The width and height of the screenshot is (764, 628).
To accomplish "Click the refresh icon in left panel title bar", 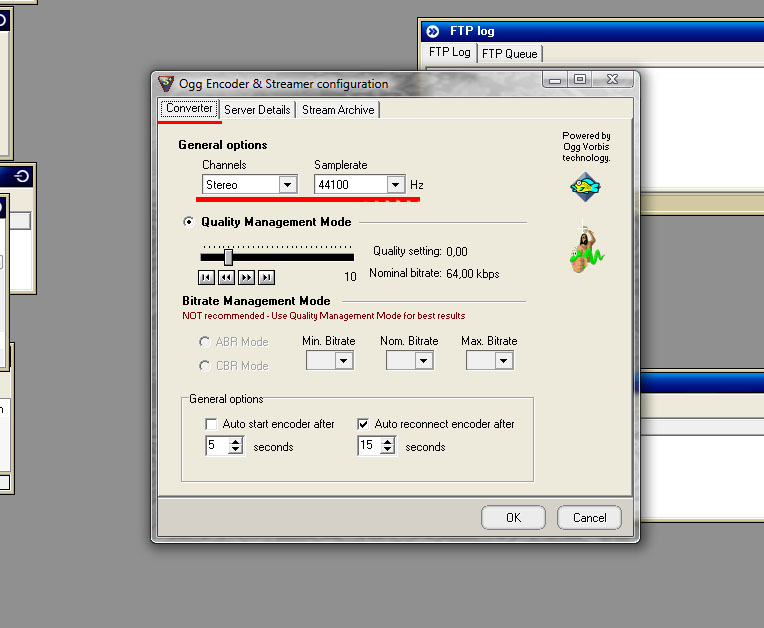I will click(22, 176).
